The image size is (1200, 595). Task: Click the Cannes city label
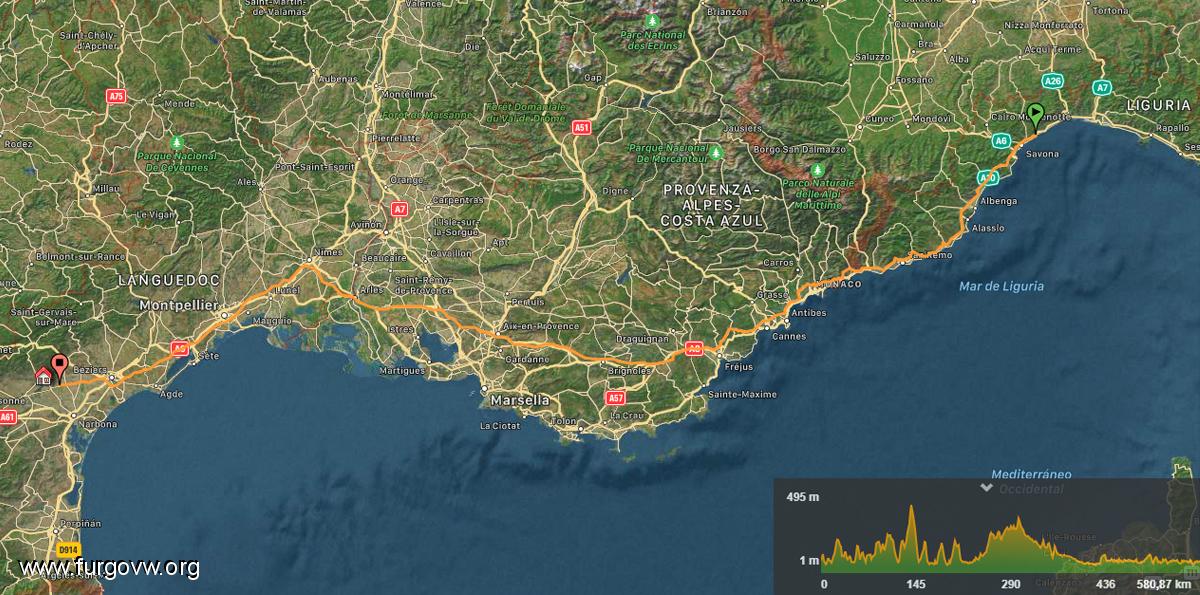[x=790, y=336]
